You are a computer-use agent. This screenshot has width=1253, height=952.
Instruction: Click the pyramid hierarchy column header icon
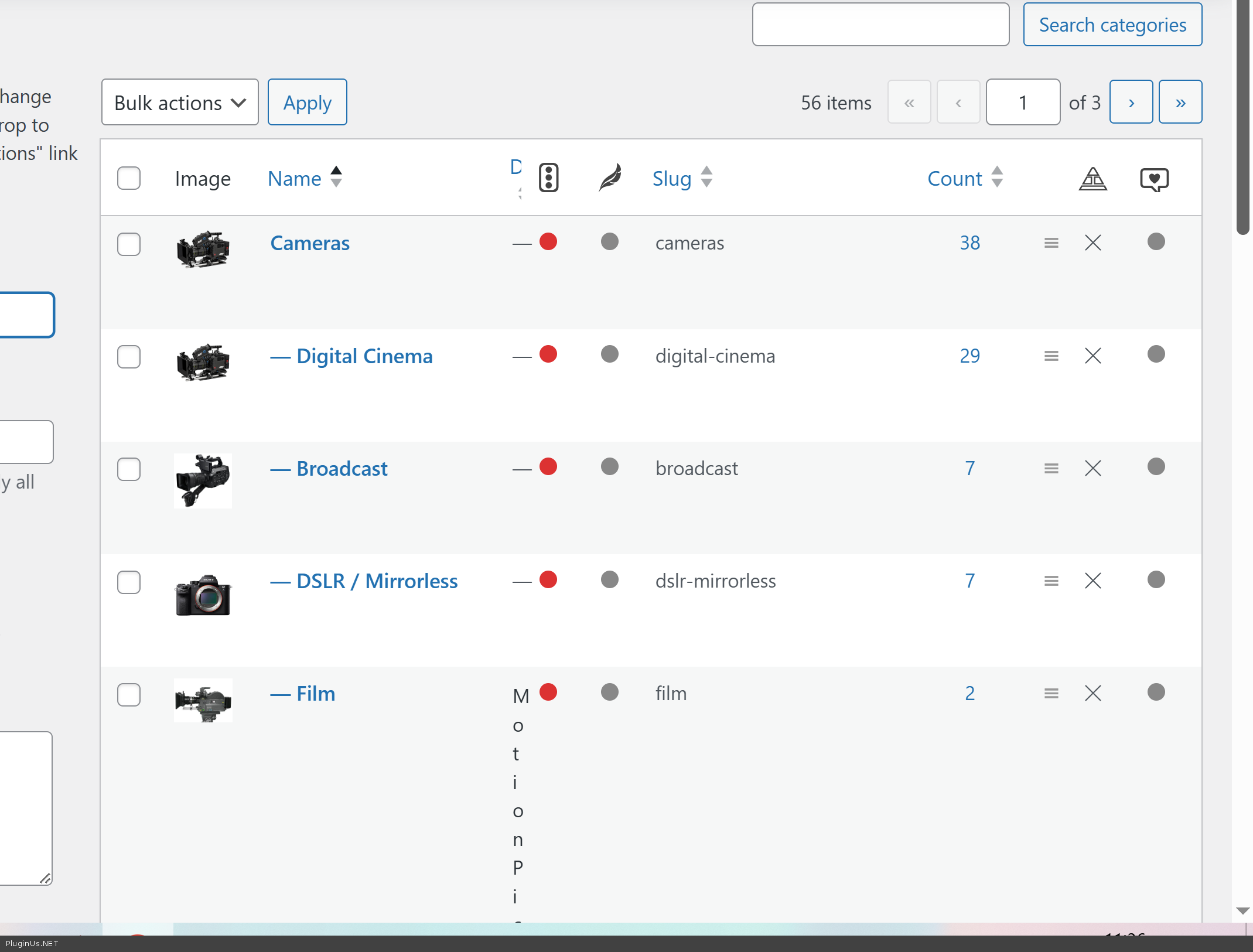click(1092, 179)
